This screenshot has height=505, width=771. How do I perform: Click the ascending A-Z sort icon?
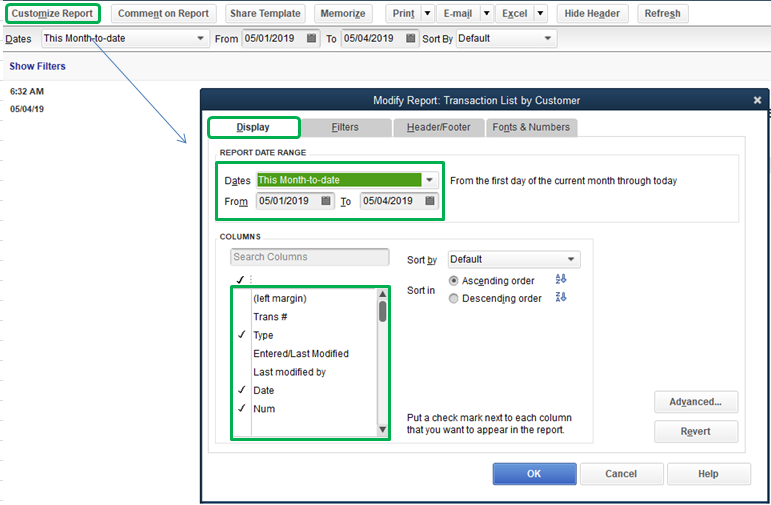561,279
